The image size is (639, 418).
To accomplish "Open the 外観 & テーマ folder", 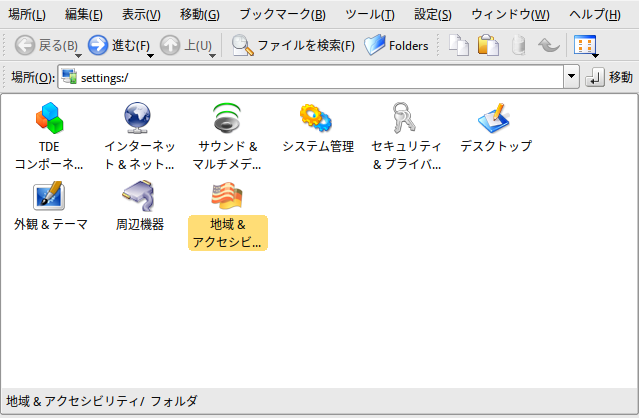I will (x=50, y=206).
